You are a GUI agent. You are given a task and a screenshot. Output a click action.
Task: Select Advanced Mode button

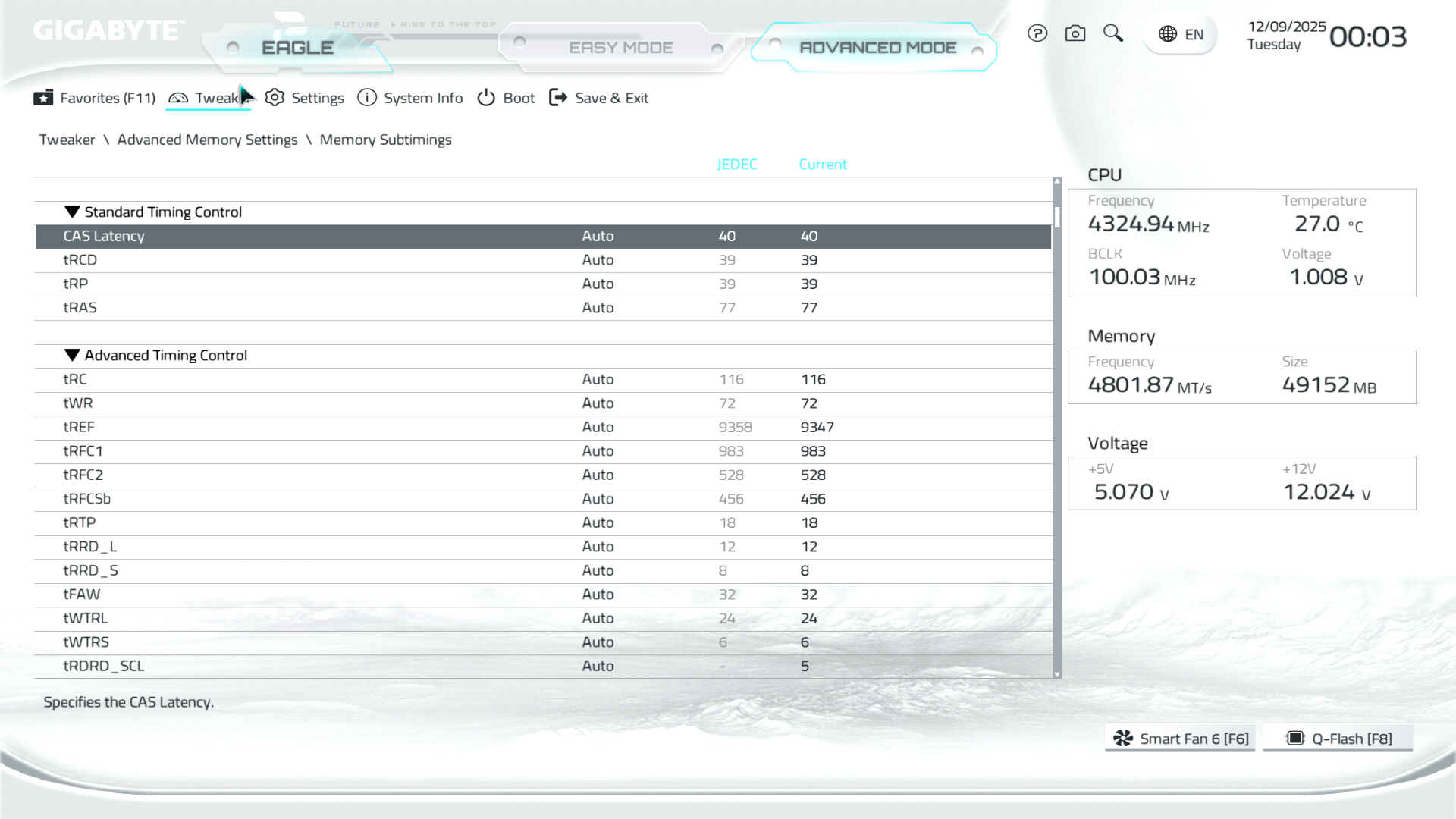(x=877, y=48)
